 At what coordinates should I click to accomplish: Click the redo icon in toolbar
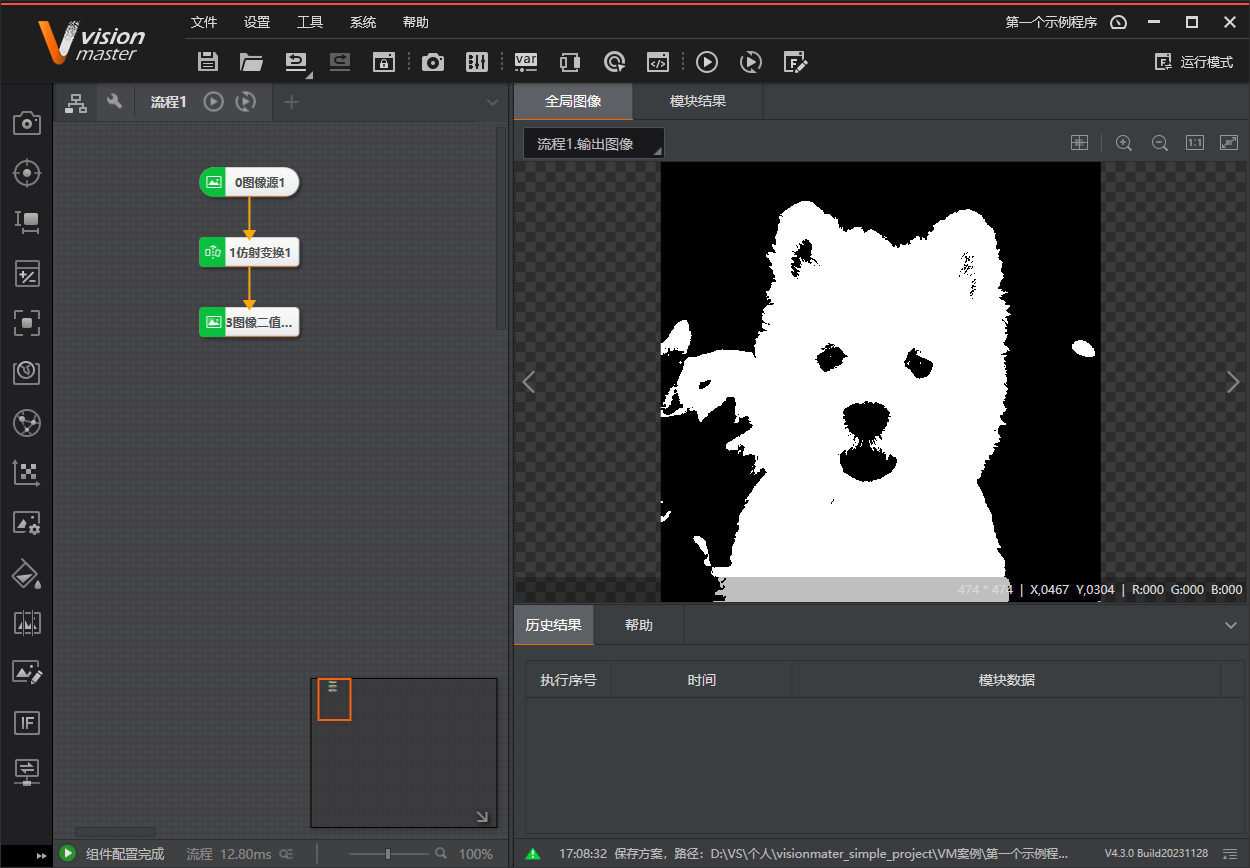coord(340,62)
